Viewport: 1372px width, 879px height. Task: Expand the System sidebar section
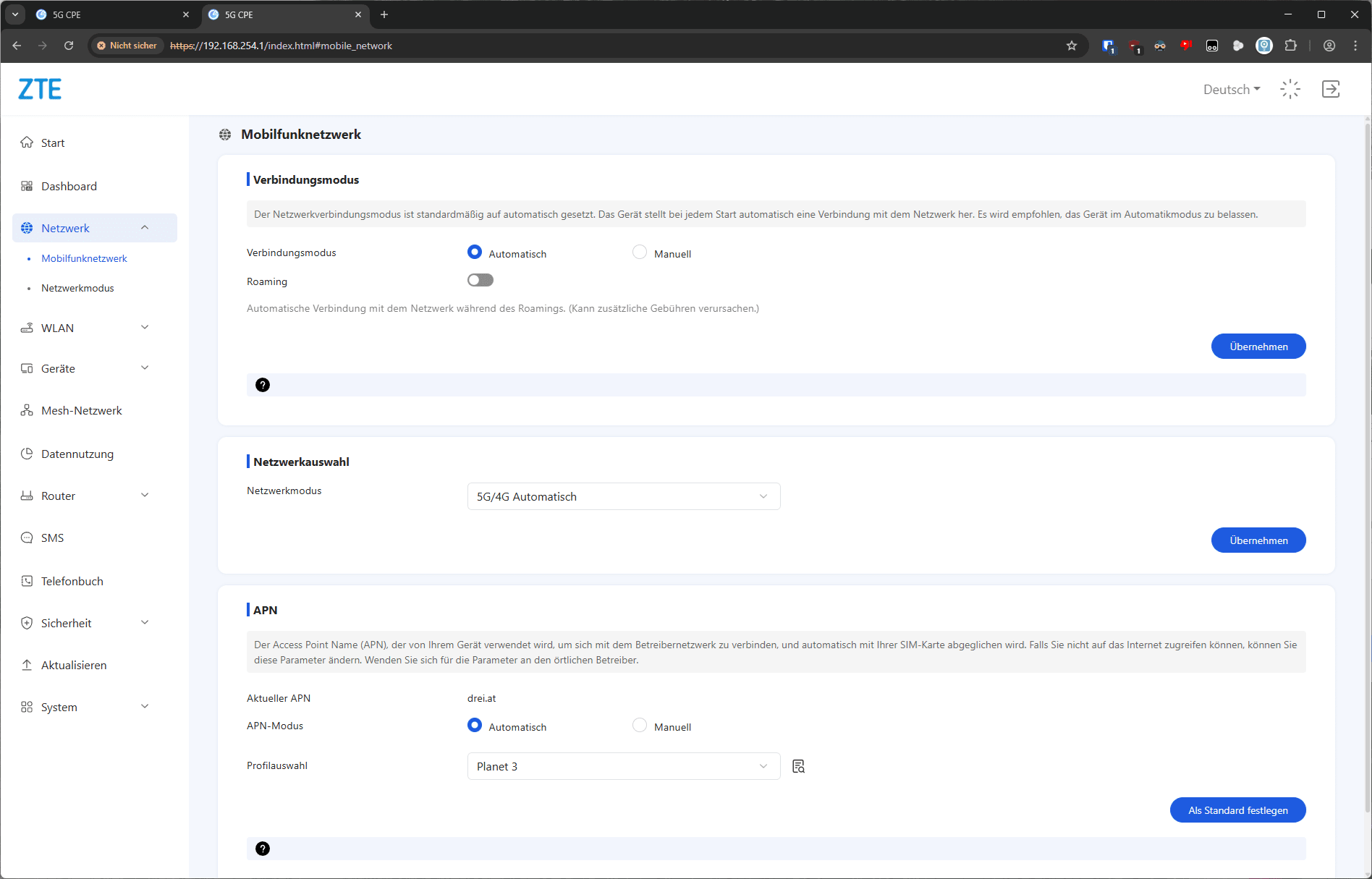click(95, 707)
